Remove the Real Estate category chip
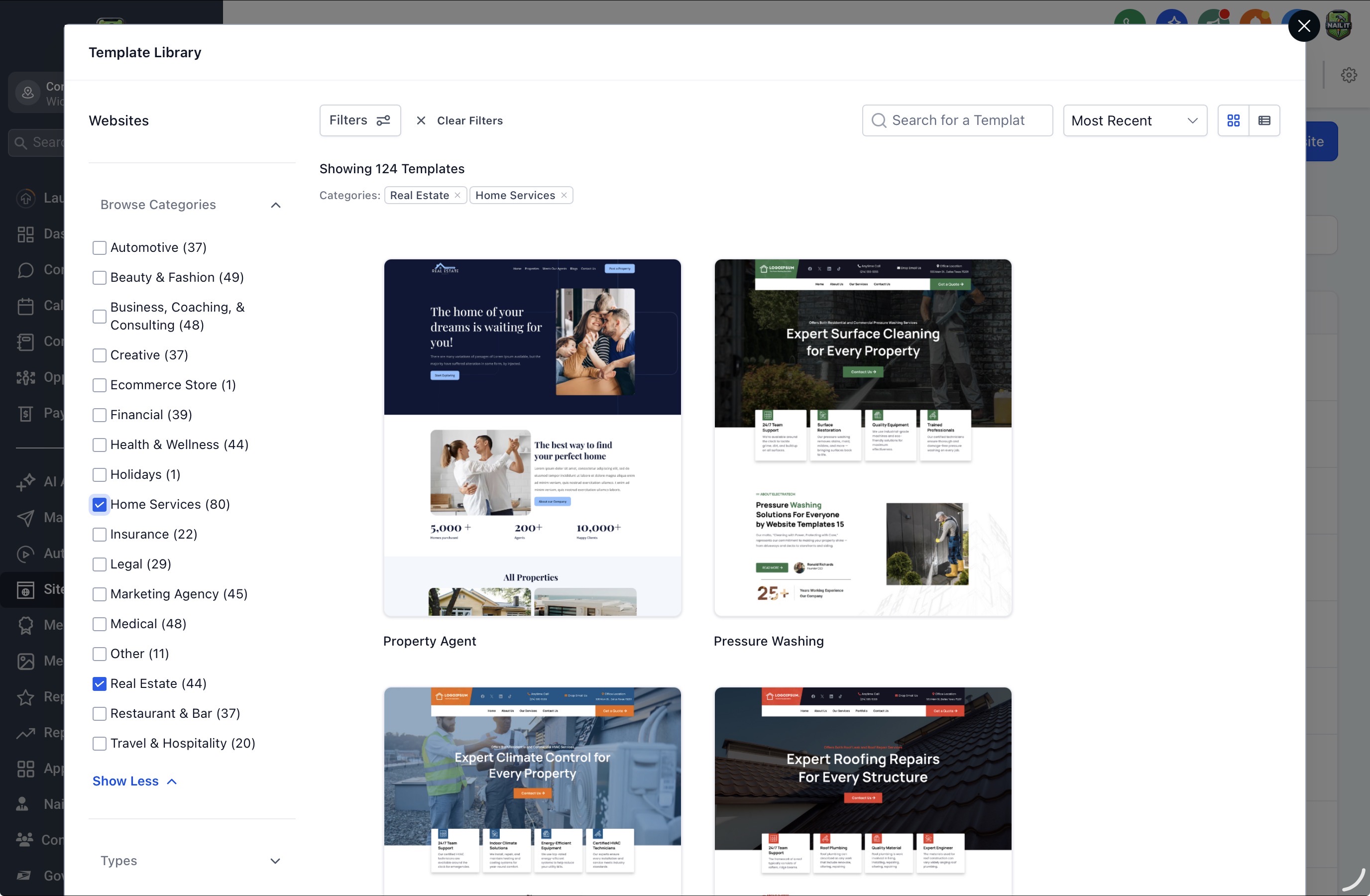Screen dimensions: 1370x896 (457, 195)
